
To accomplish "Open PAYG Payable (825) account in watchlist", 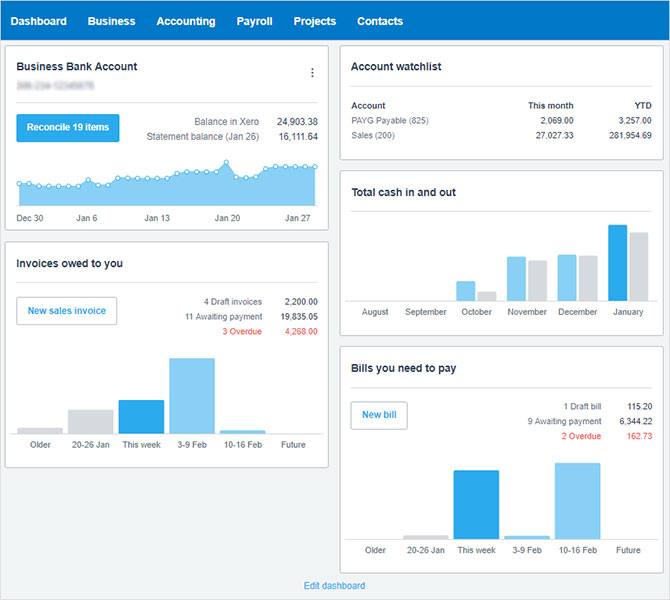I will coord(390,120).
